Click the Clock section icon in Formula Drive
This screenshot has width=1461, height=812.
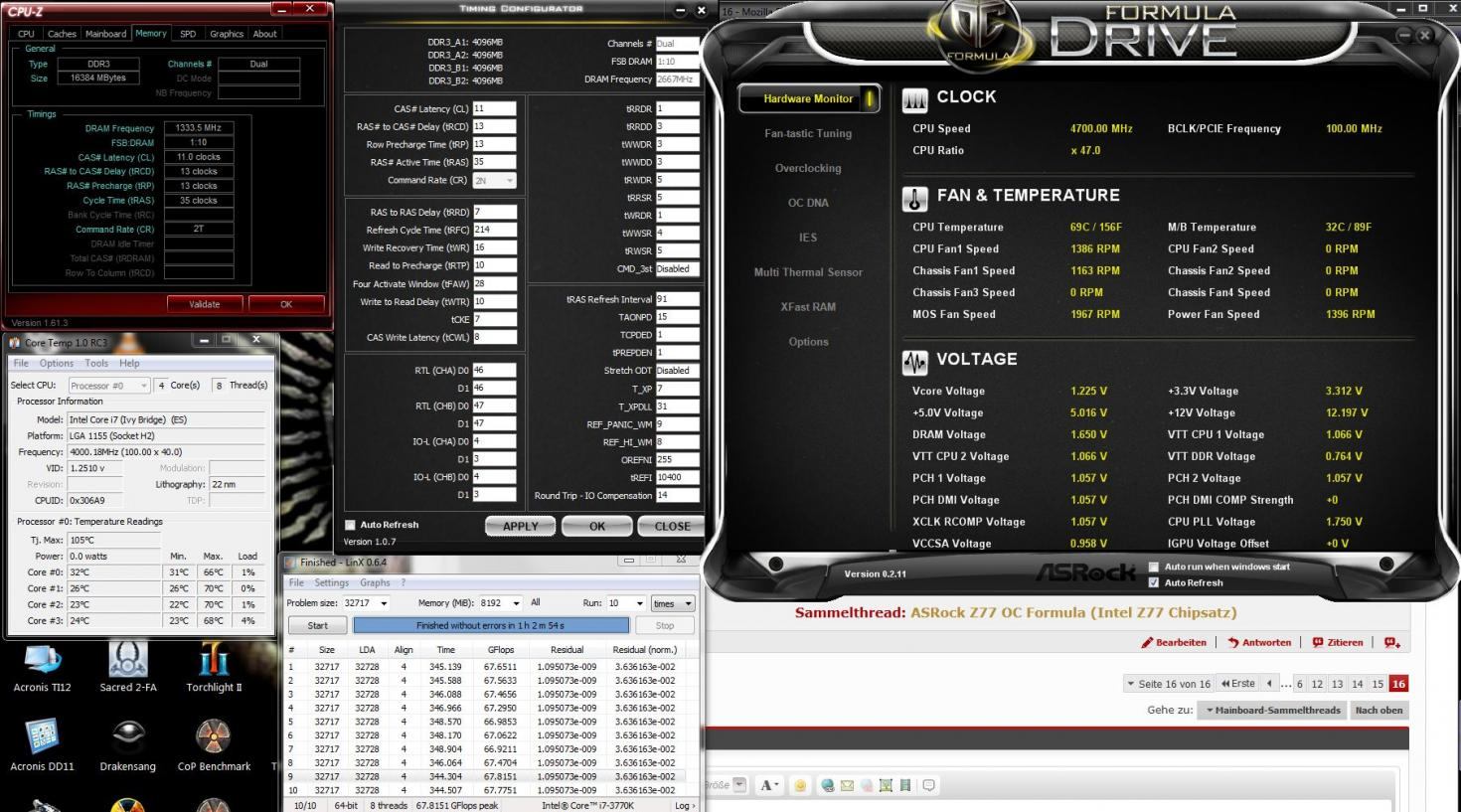(x=914, y=98)
